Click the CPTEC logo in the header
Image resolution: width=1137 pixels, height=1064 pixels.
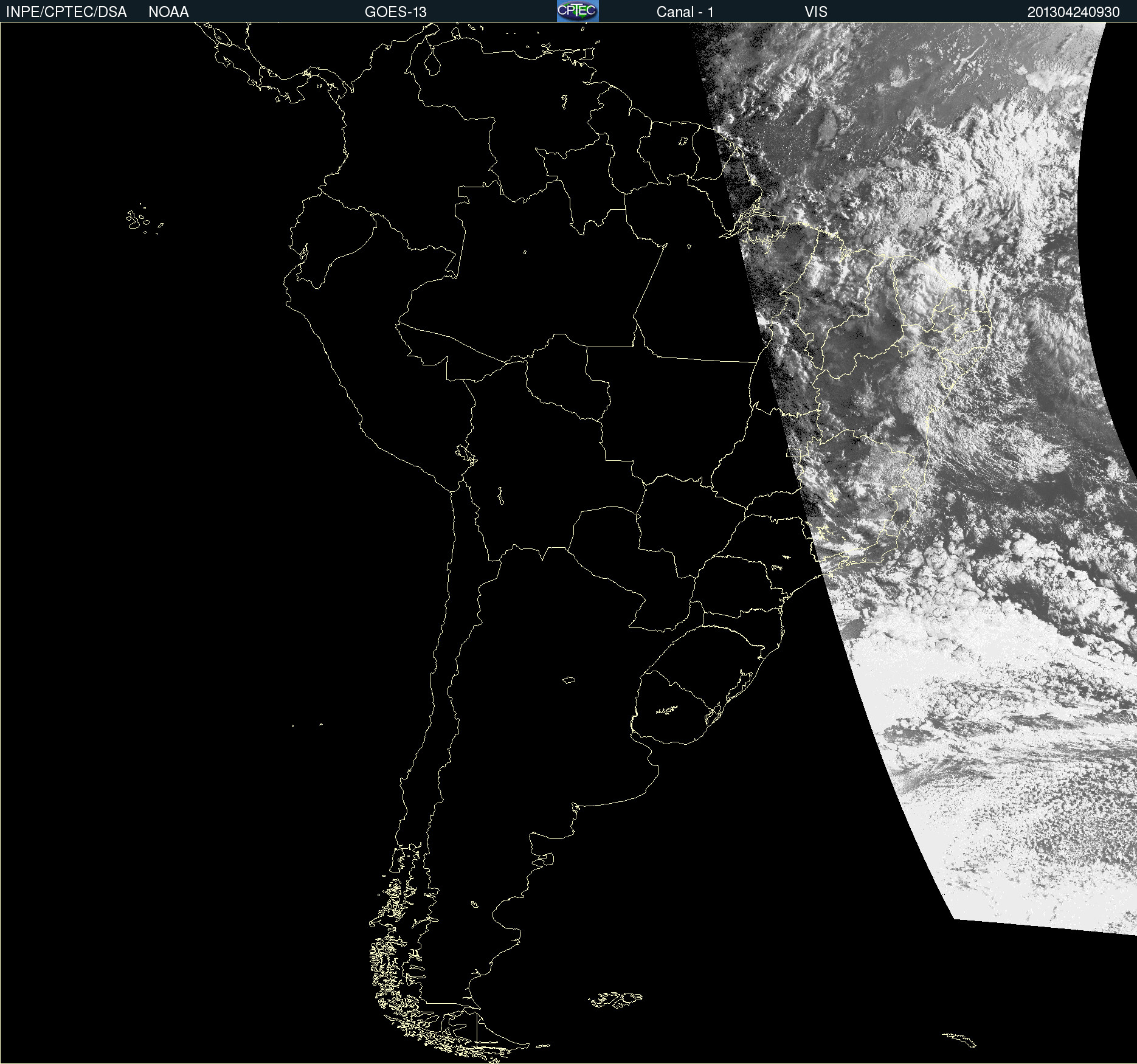578,11
